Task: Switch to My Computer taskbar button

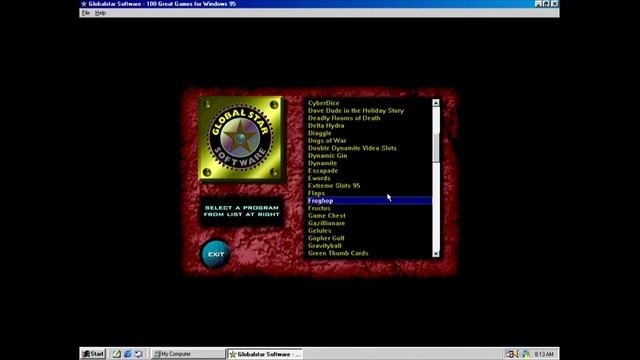Action: click(188, 354)
